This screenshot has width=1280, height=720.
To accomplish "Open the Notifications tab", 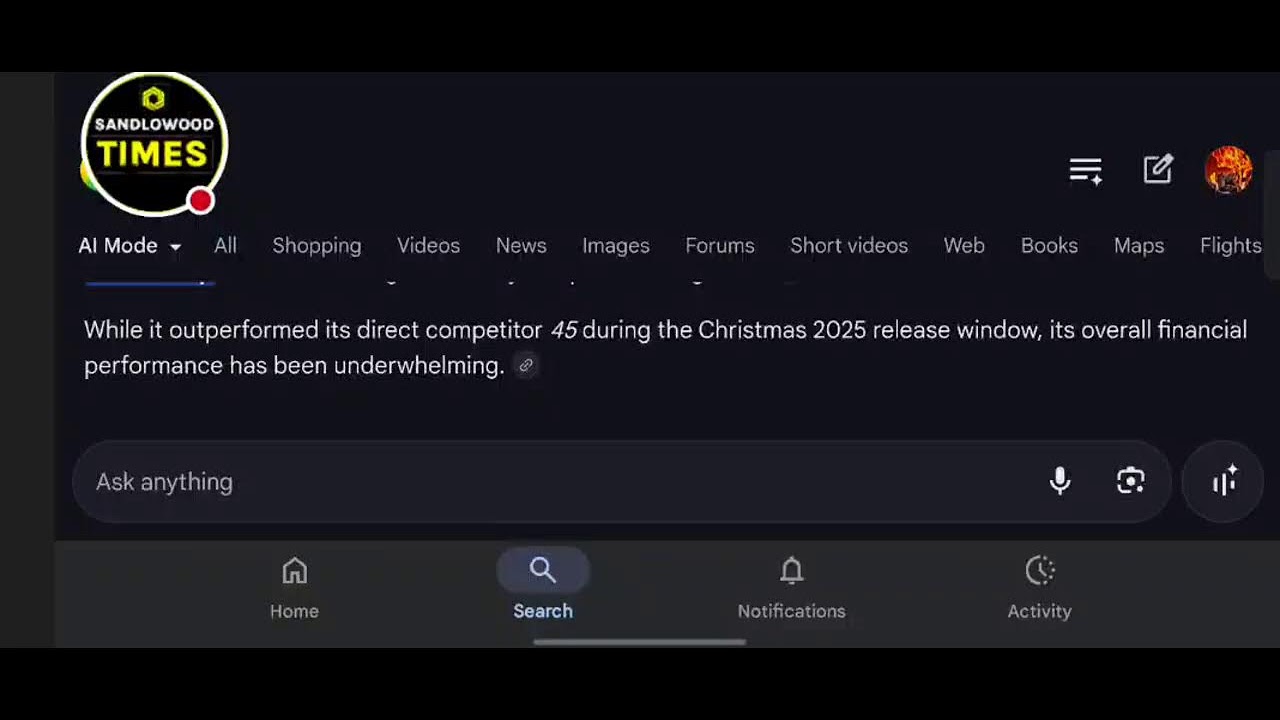I will tap(791, 589).
